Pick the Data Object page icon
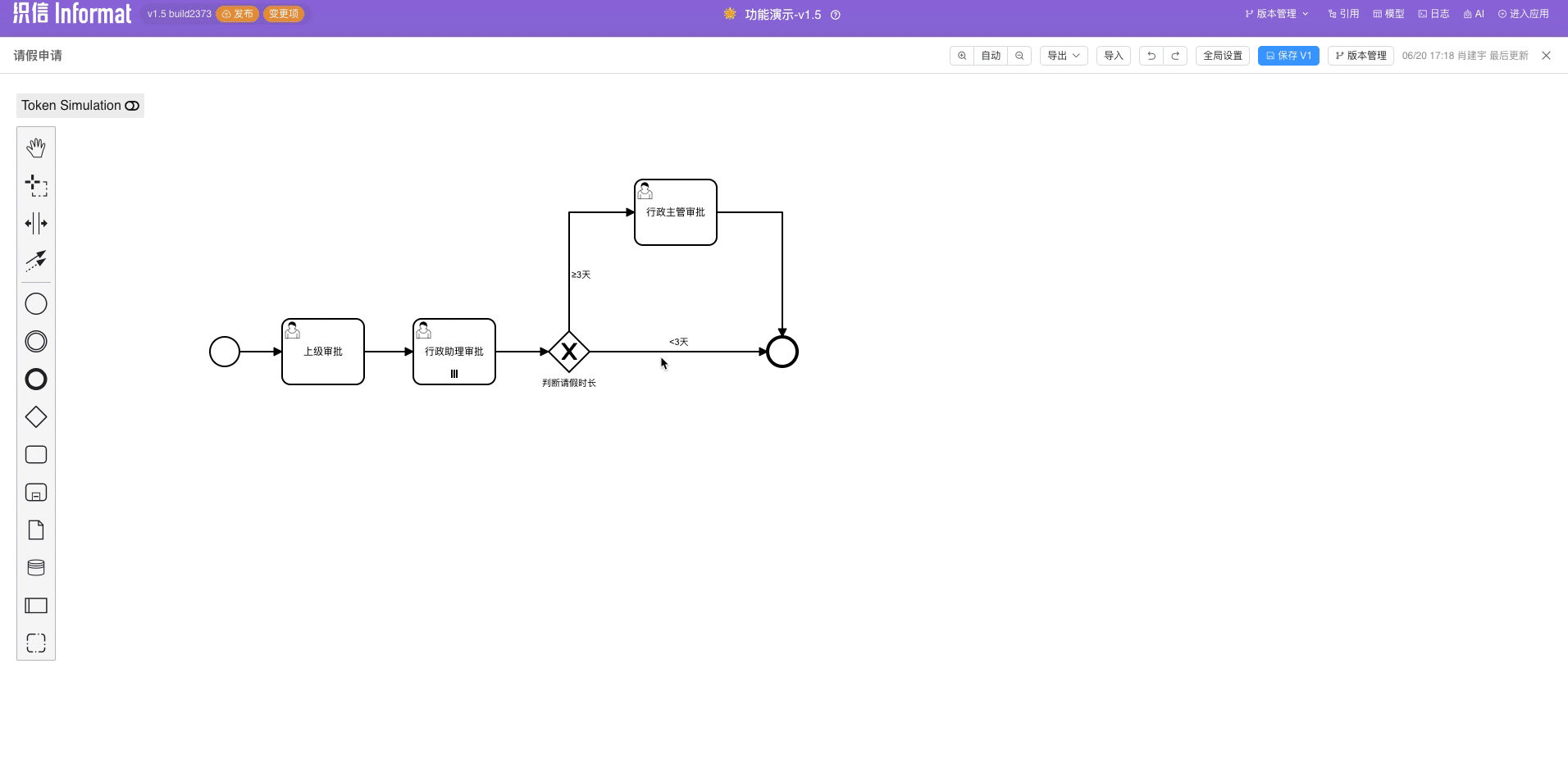Screen dimensions: 1568x759 click(36, 530)
